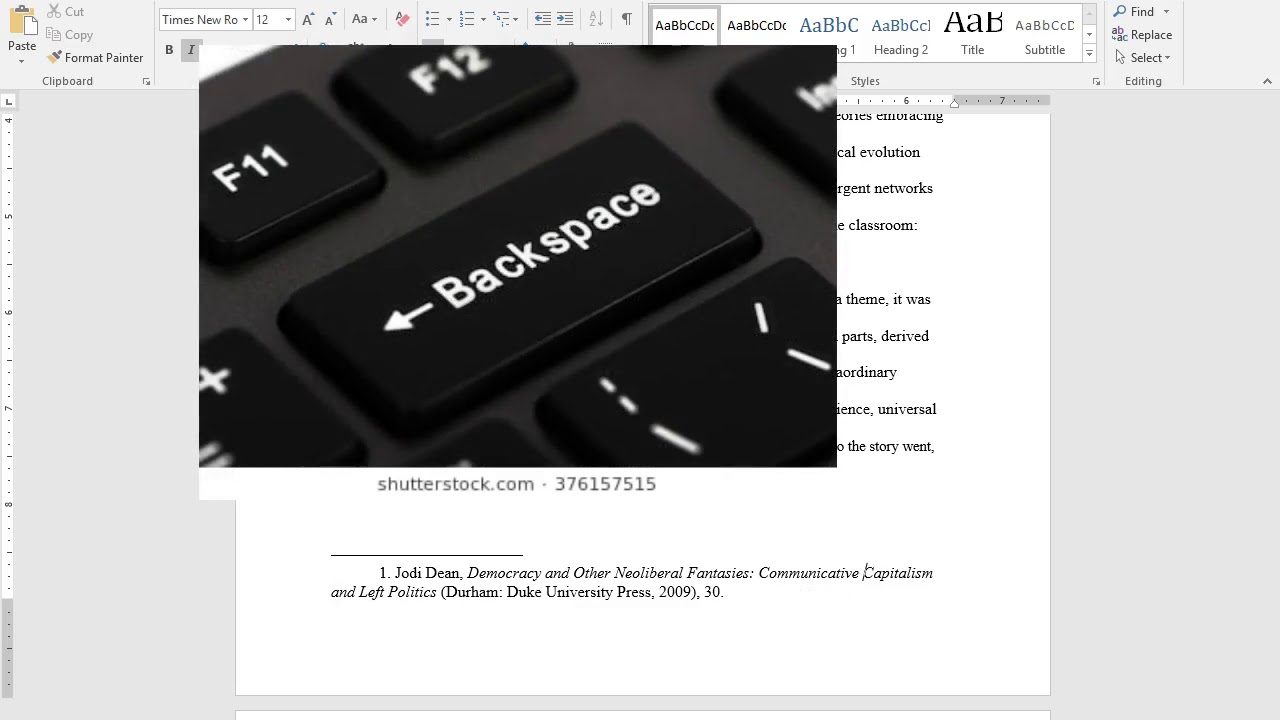Open the Styles pane launcher
The width and height of the screenshot is (1280, 720).
[1096, 82]
